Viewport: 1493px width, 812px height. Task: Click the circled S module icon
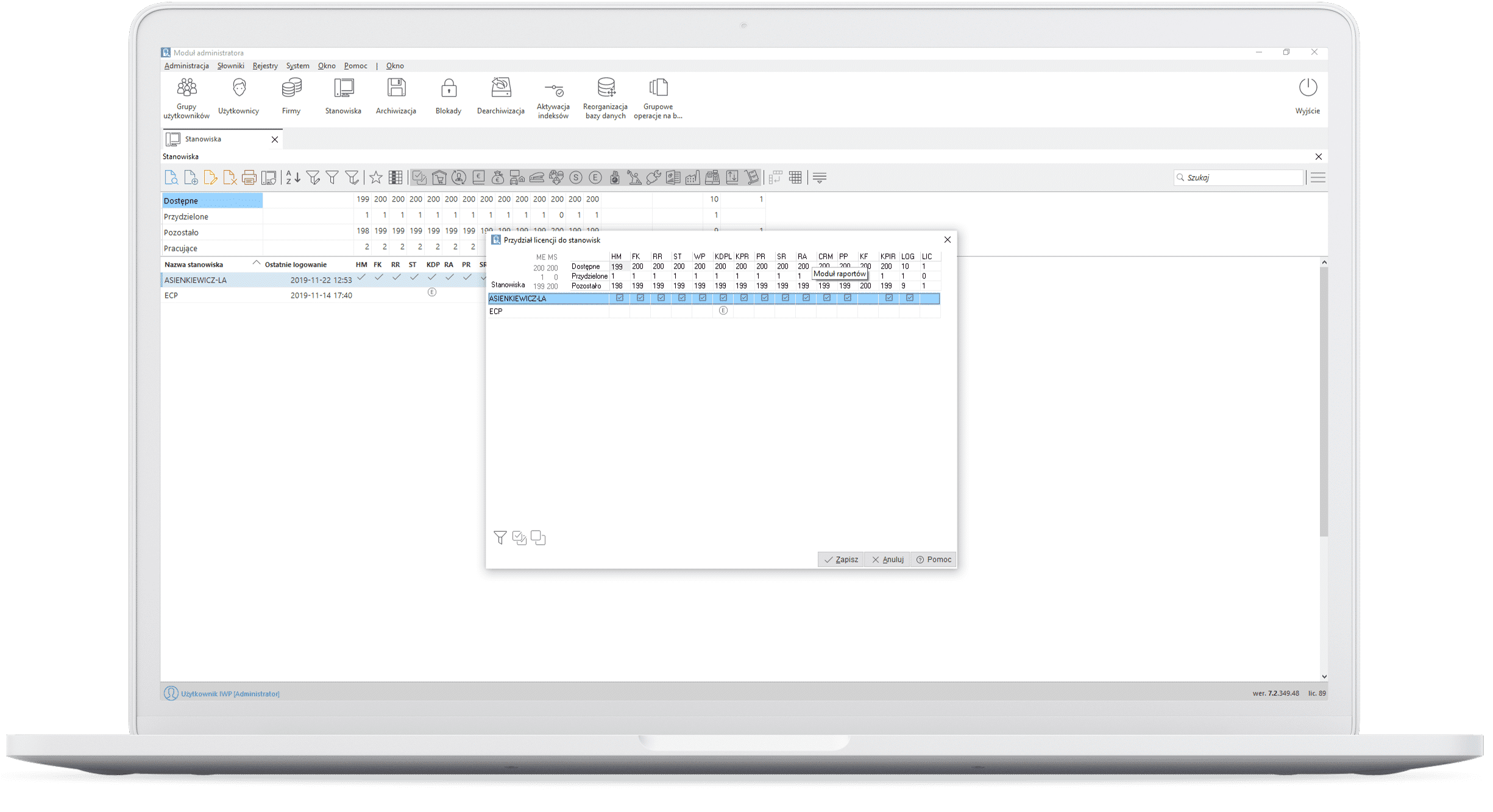pyautogui.click(x=576, y=177)
